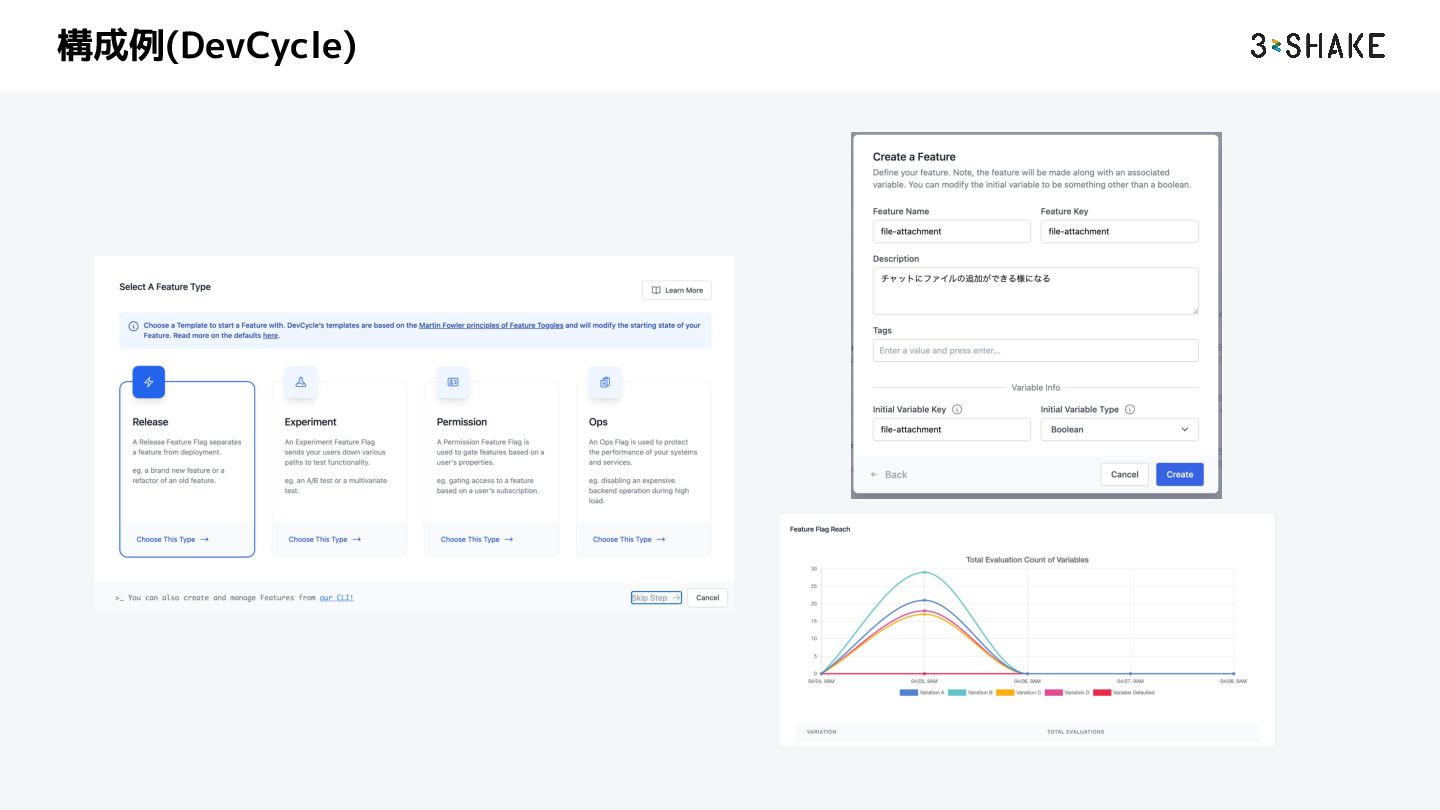
Task: Open the Initial Variable Type Boolean dropdown
Action: click(1119, 429)
